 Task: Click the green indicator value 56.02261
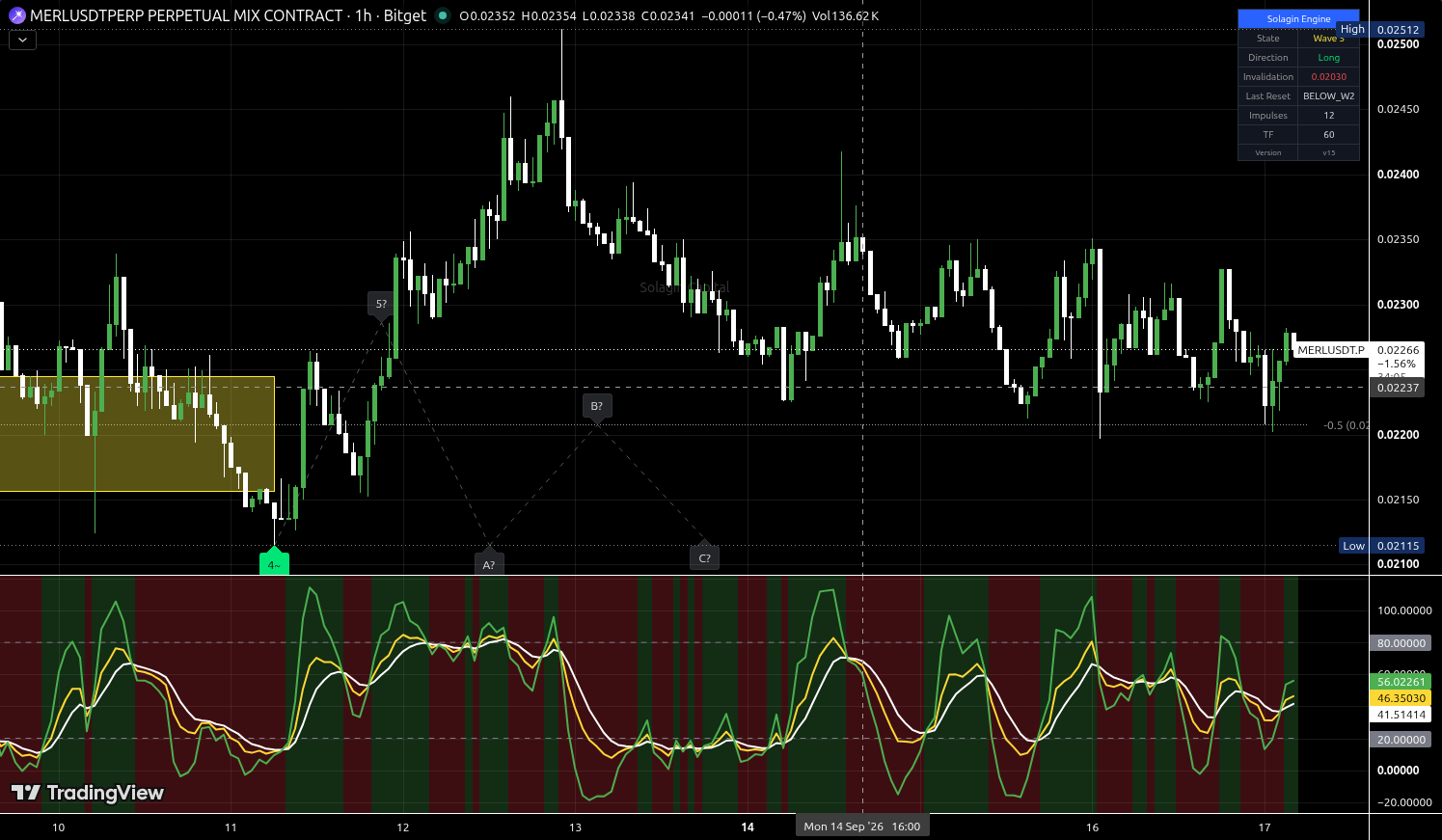click(x=1401, y=682)
